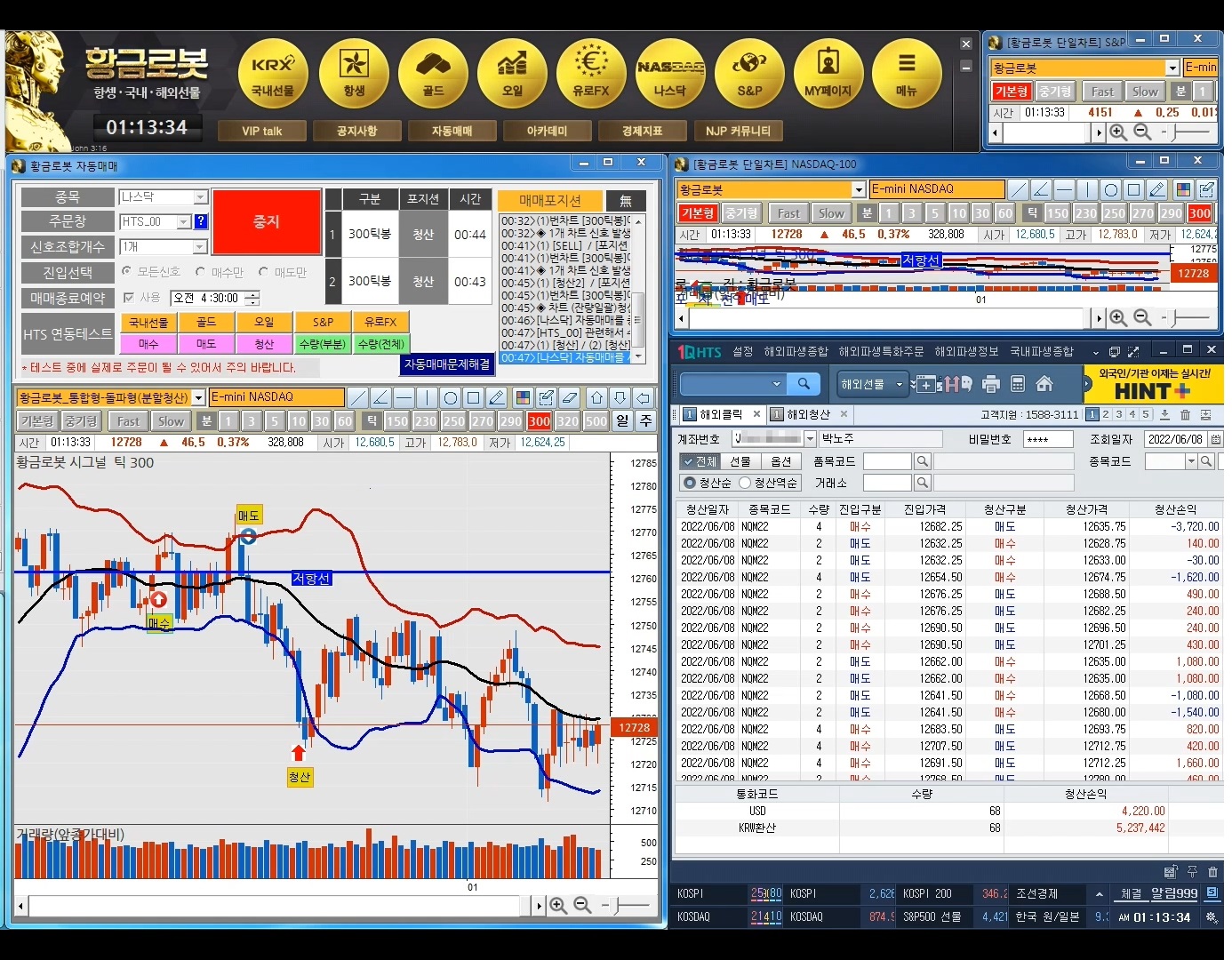The height and width of the screenshot is (960, 1232).
Task: Click the search magnifier in the HTS search box
Action: coord(804,383)
